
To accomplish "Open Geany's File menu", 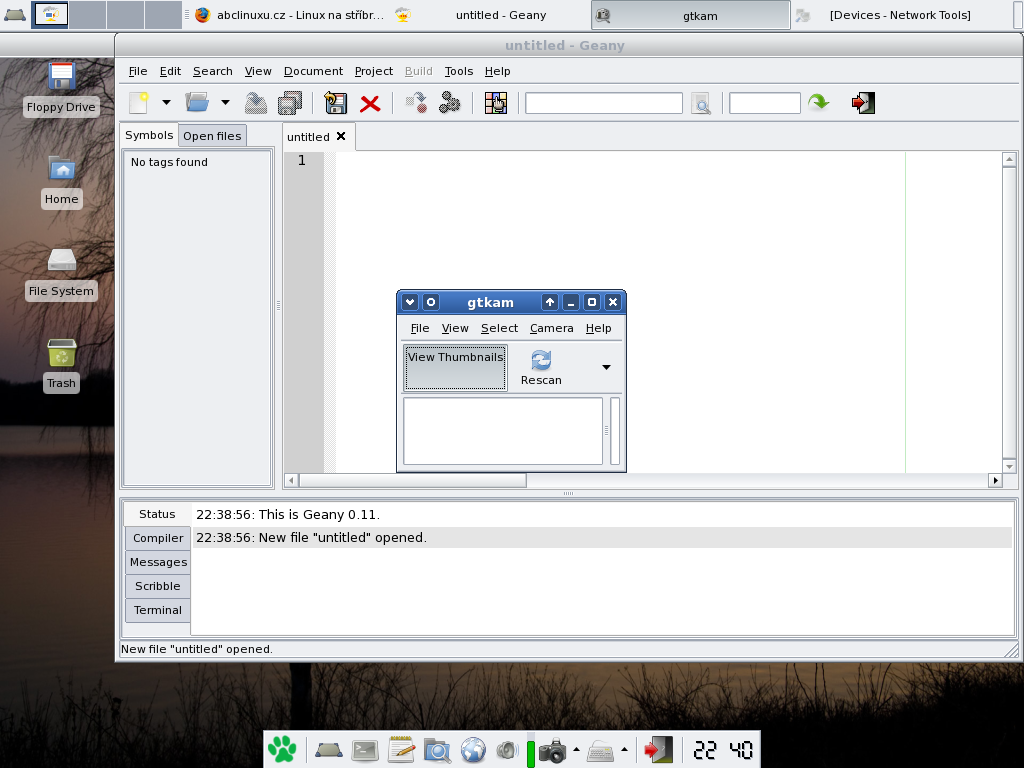I will coord(138,71).
